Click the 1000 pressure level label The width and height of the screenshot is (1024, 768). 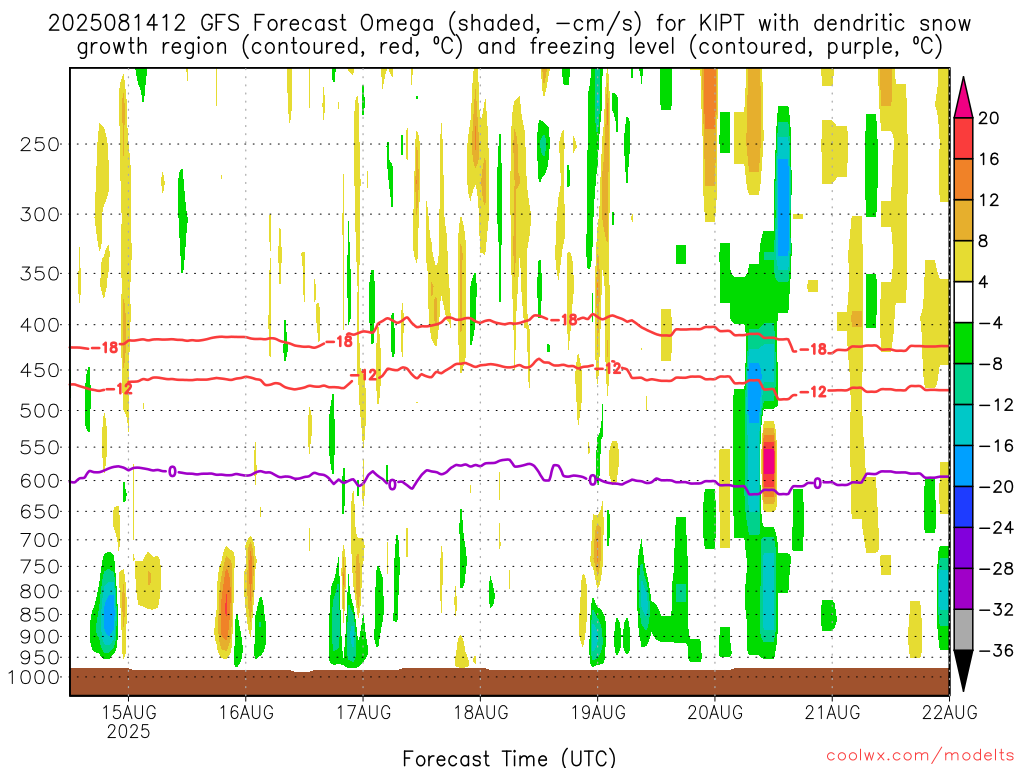(34, 677)
